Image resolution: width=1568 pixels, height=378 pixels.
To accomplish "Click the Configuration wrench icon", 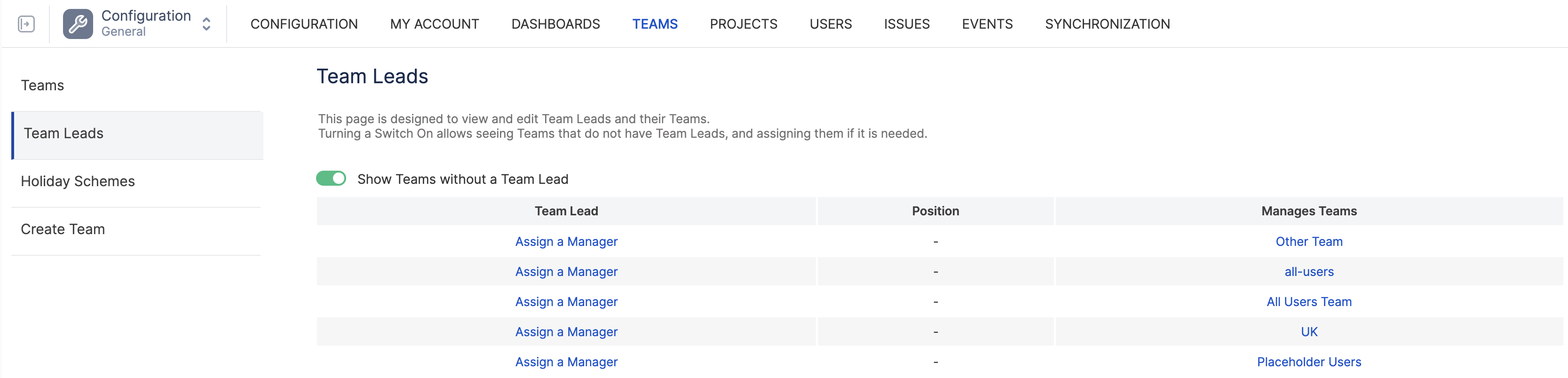I will click(78, 24).
